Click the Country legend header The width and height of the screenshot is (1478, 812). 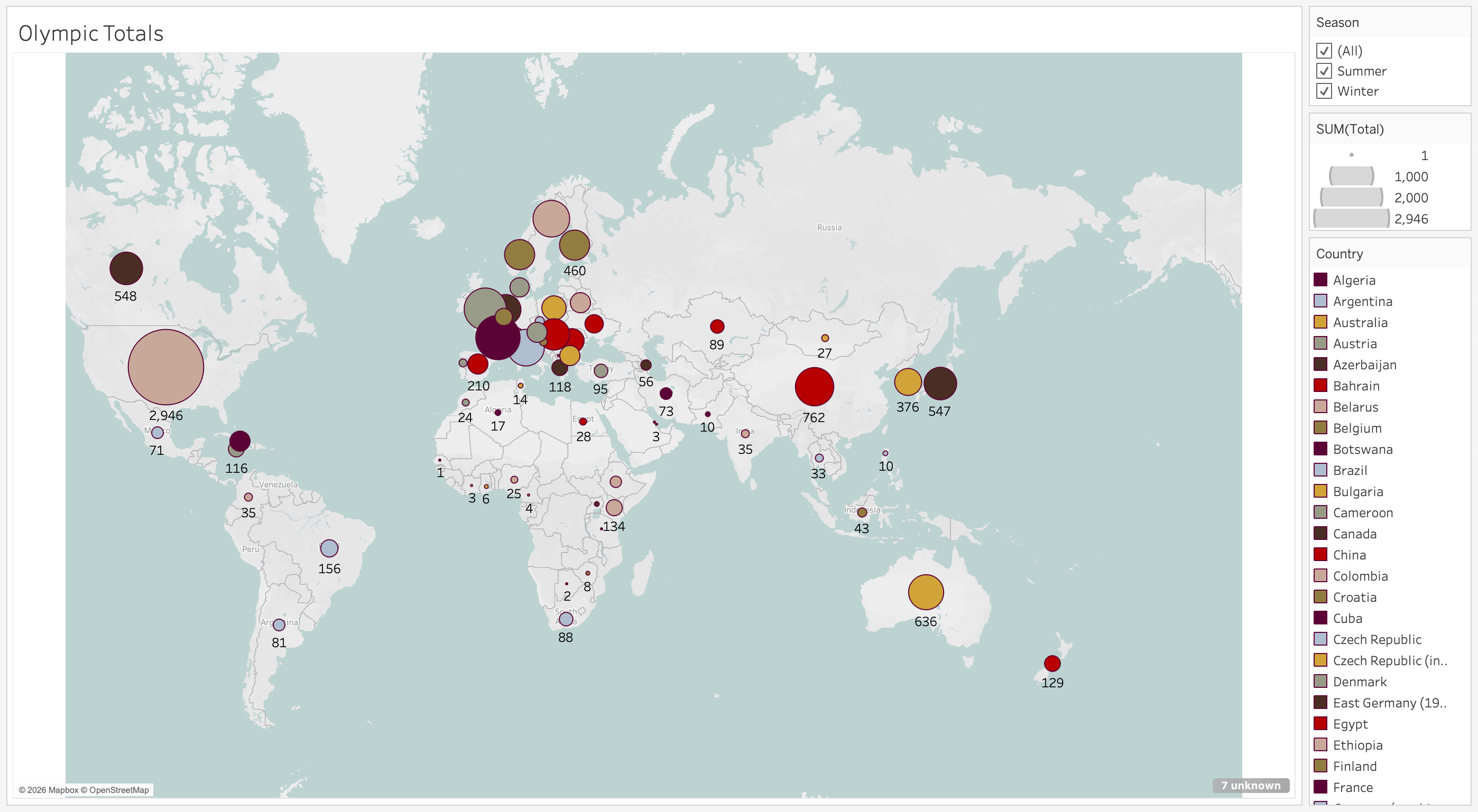coord(1339,254)
